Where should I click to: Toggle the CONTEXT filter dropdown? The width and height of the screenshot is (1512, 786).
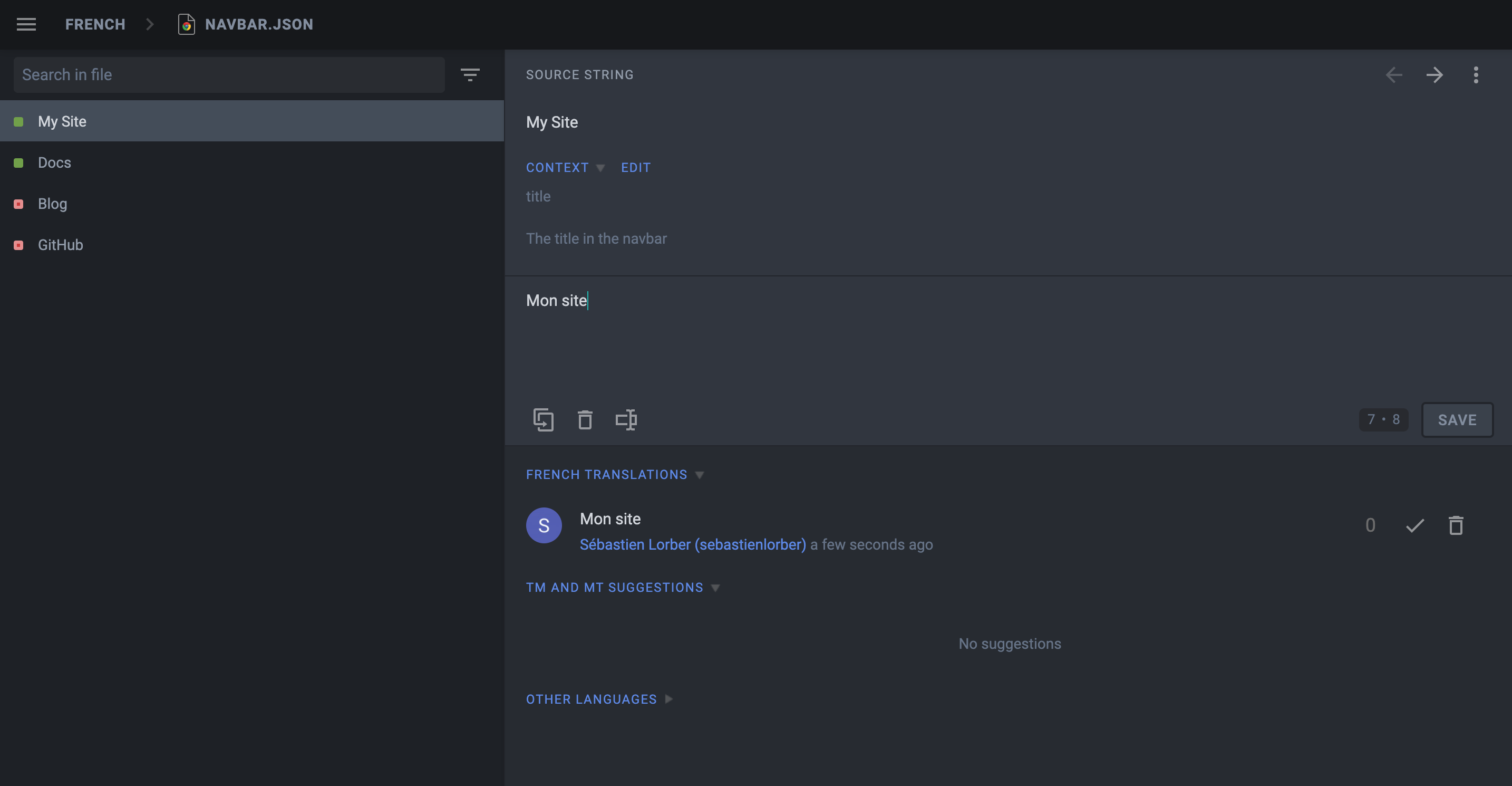tap(600, 167)
